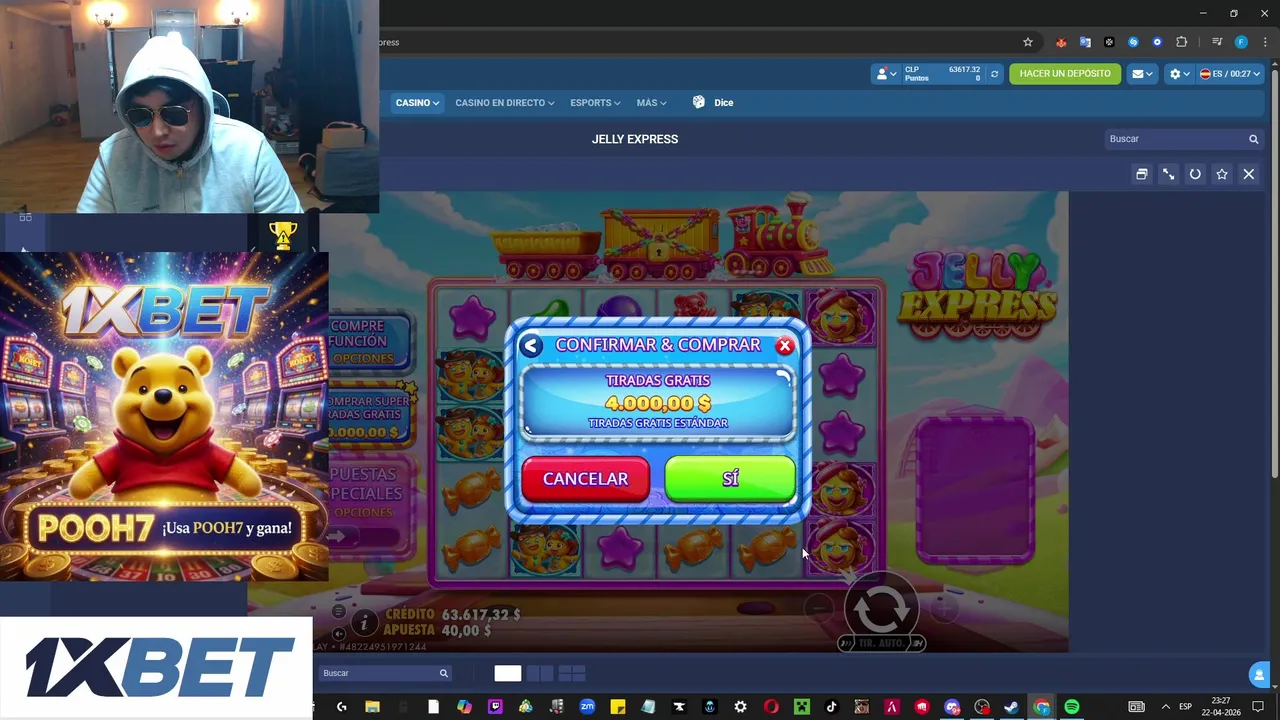The image size is (1280, 720).
Task: Switch keyboard language ESP indicator
Action: (x=1186, y=707)
